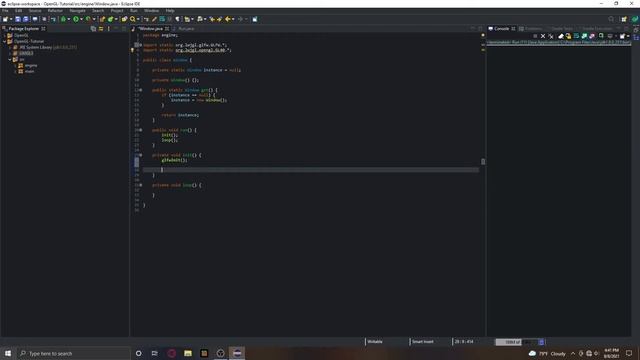Image resolution: width=640 pixels, height=360 pixels.
Task: Open the Source menu
Action: (35, 11)
